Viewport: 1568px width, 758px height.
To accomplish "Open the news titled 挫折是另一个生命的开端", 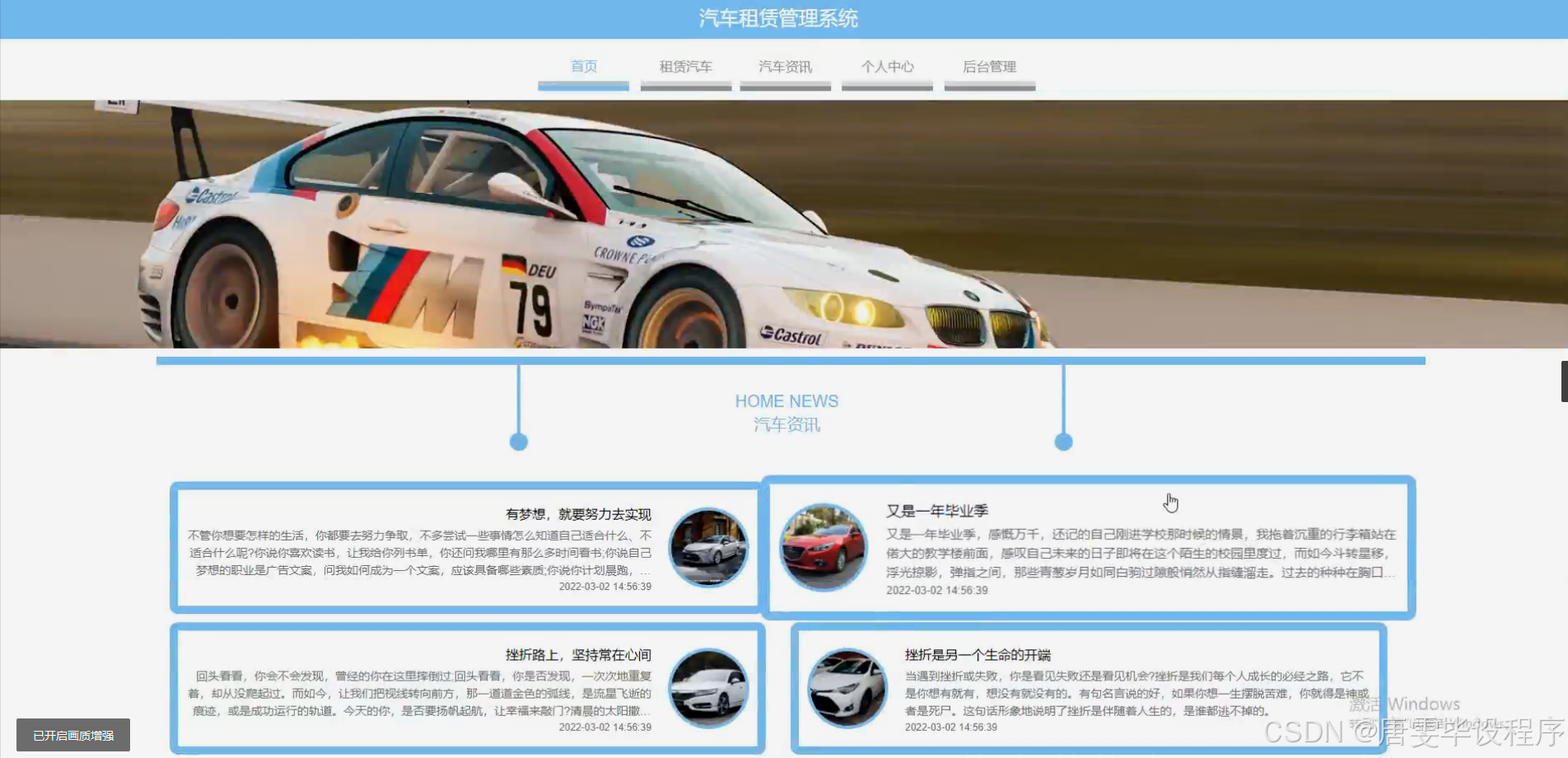I will (978, 655).
